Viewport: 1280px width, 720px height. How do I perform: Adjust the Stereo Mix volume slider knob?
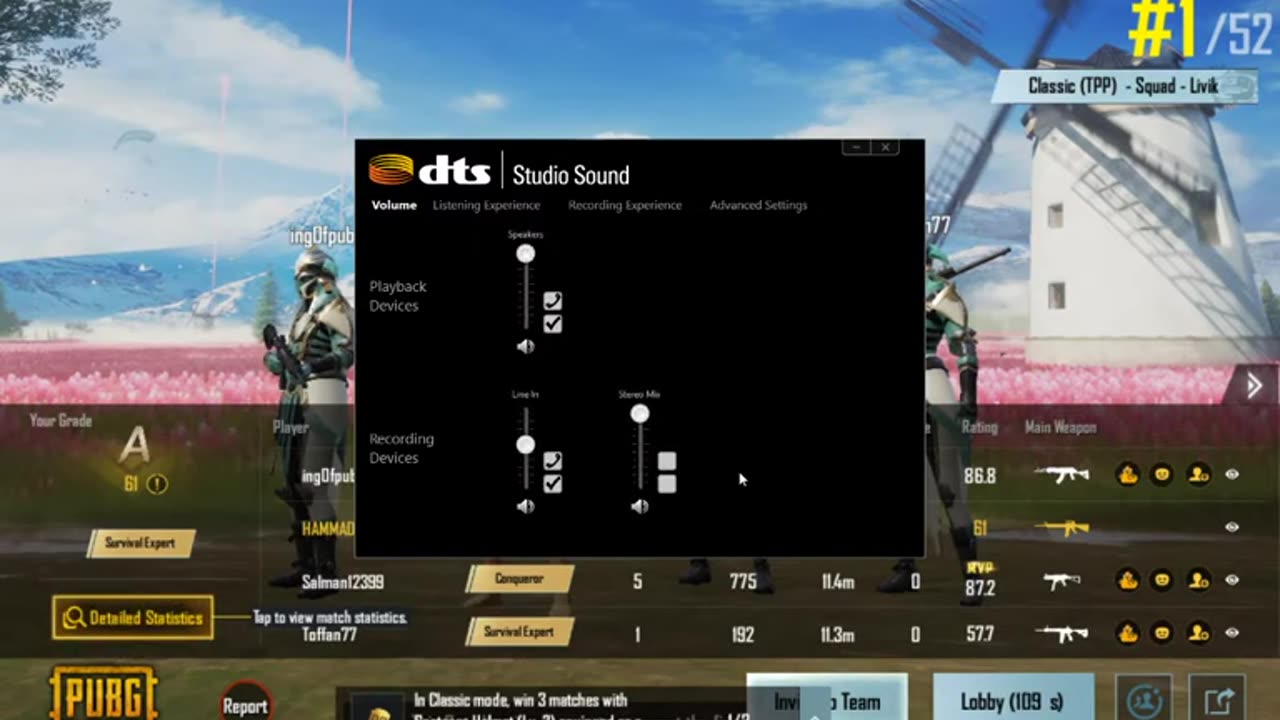point(640,414)
